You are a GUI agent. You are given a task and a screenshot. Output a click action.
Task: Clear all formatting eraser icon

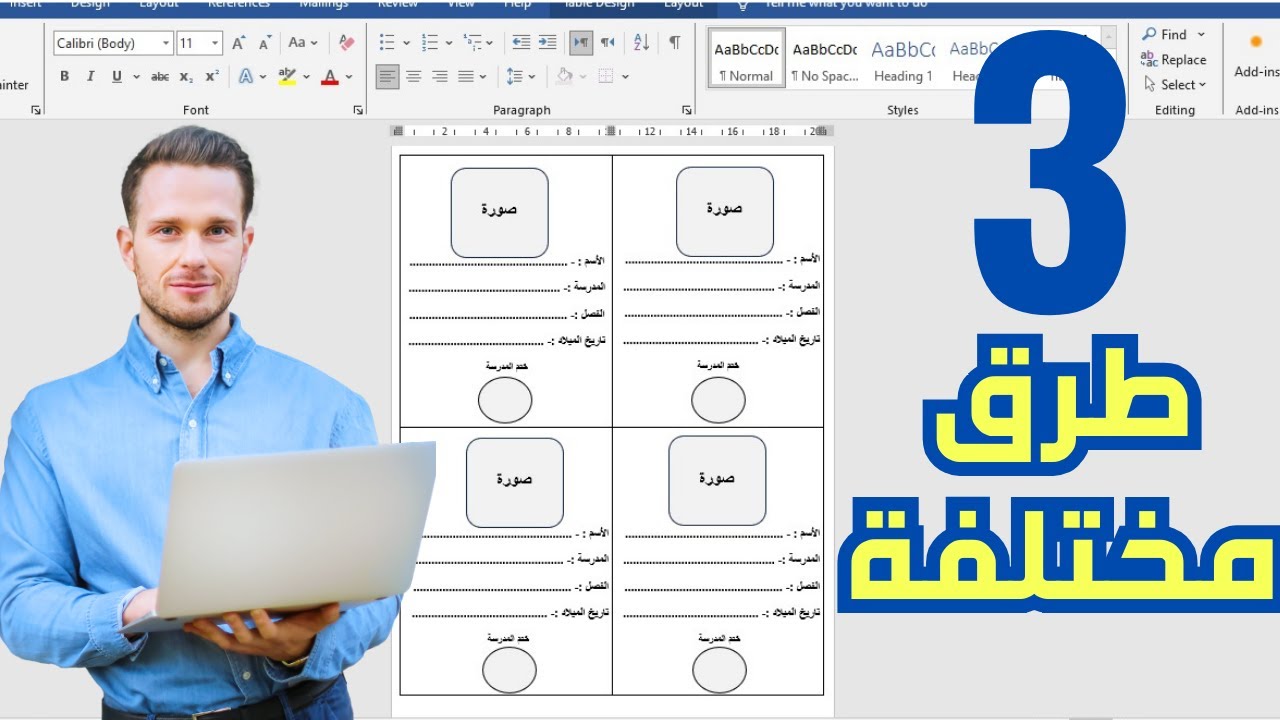pos(346,43)
